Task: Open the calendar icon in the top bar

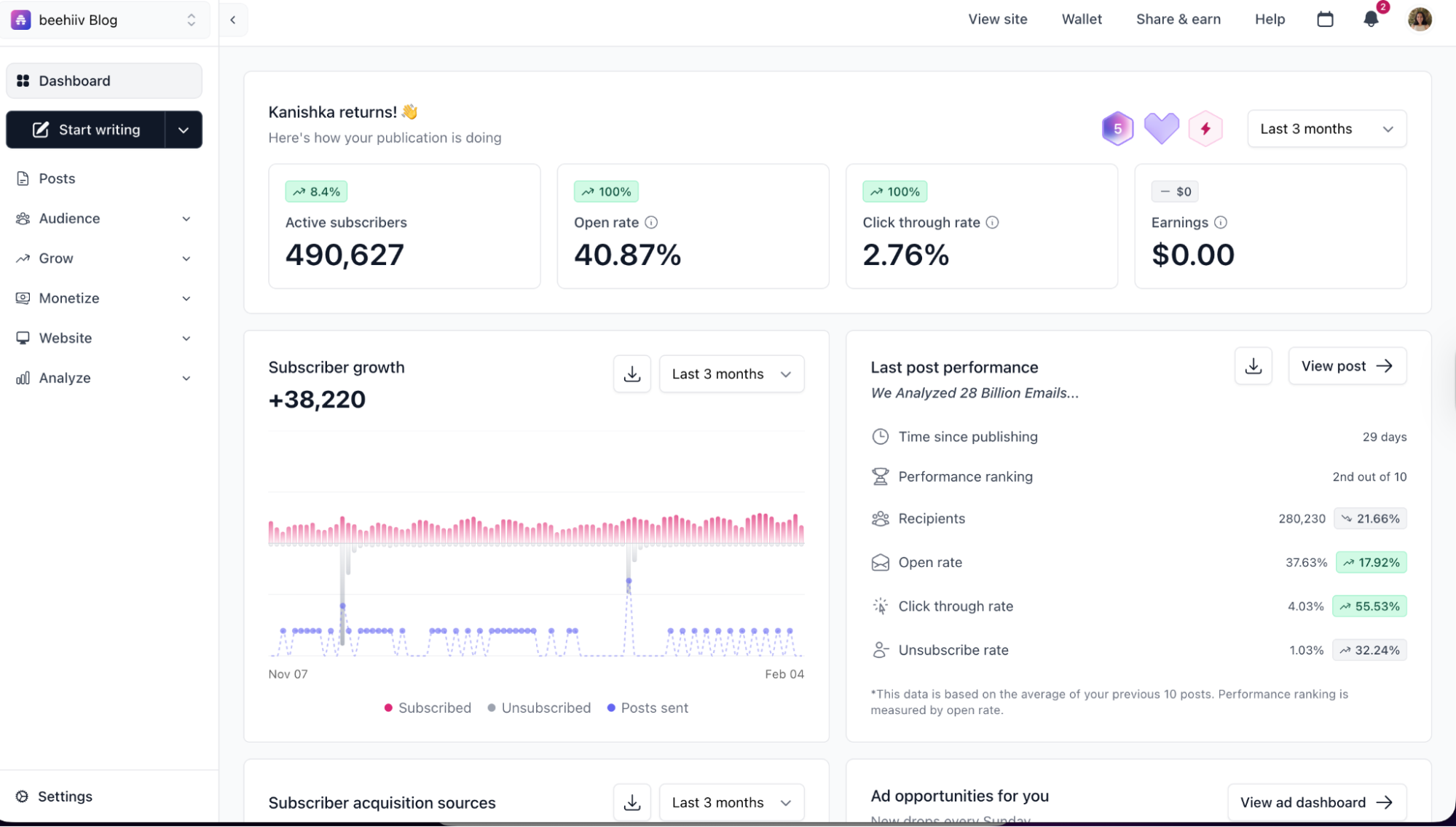Action: pyautogui.click(x=1325, y=20)
